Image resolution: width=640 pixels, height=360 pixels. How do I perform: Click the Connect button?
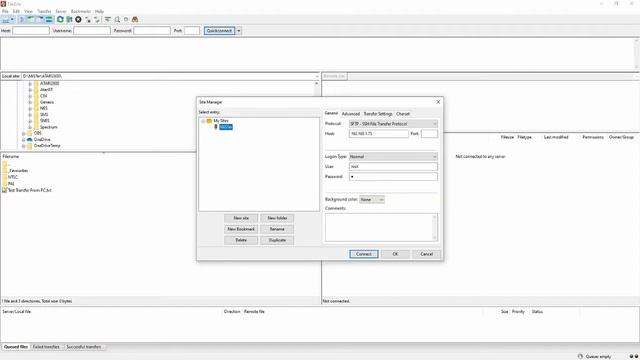364,254
